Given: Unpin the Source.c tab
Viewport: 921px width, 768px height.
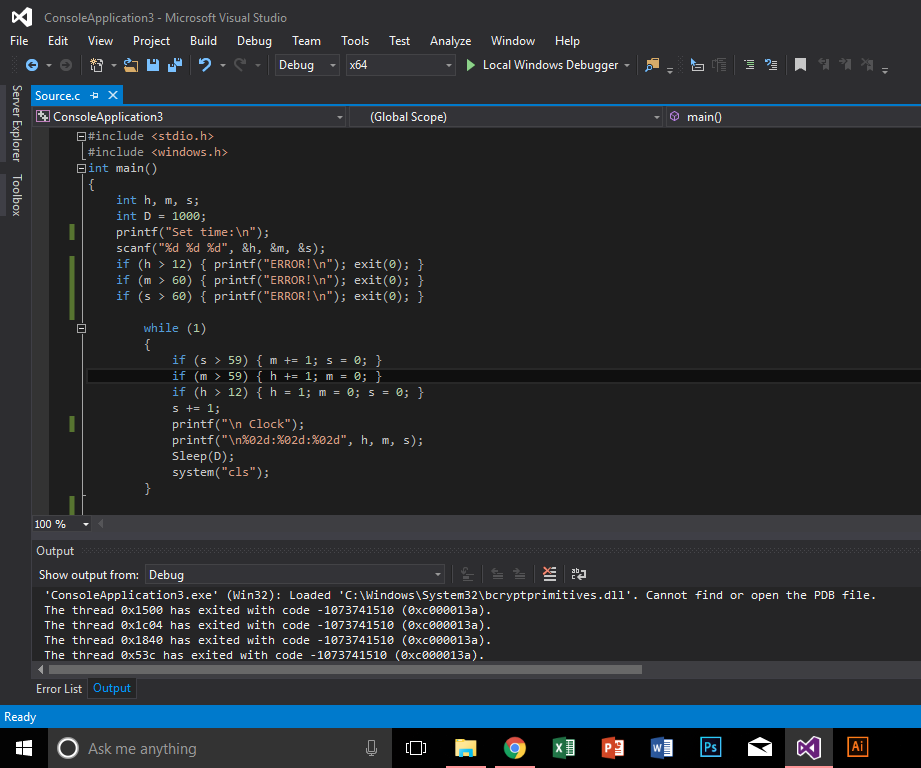Looking at the screenshot, I should pos(93,96).
